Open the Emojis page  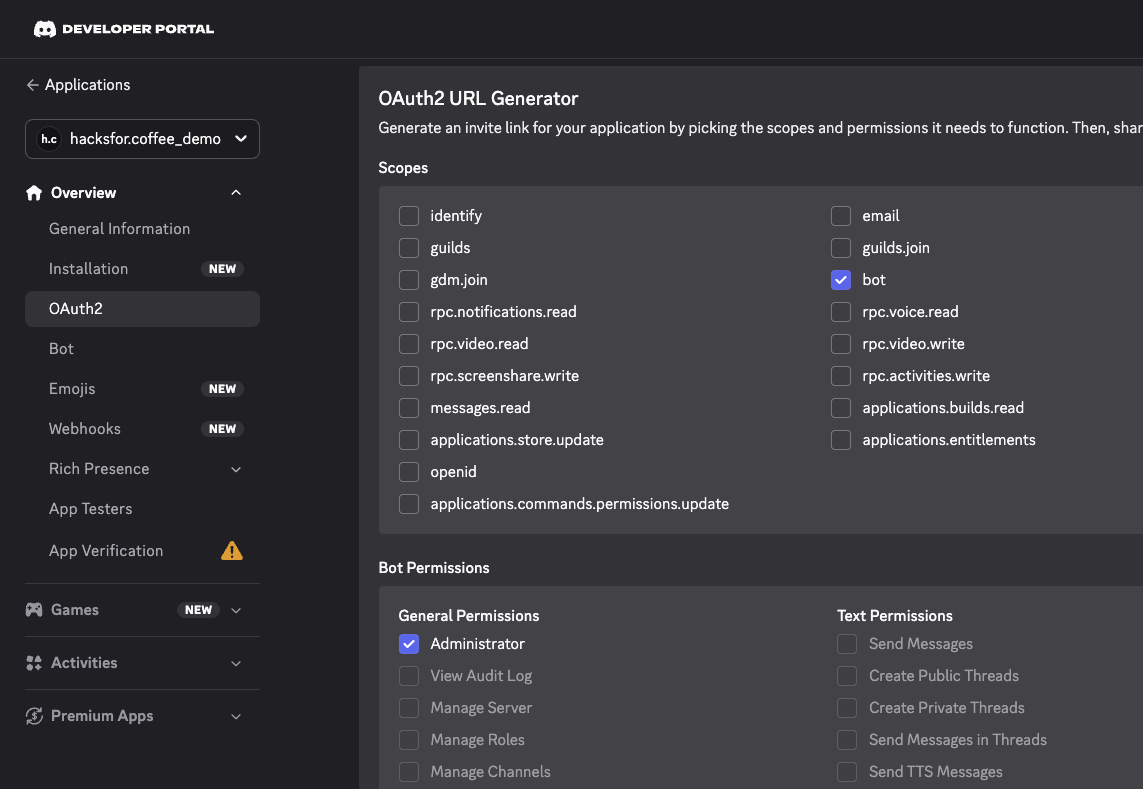coord(72,389)
